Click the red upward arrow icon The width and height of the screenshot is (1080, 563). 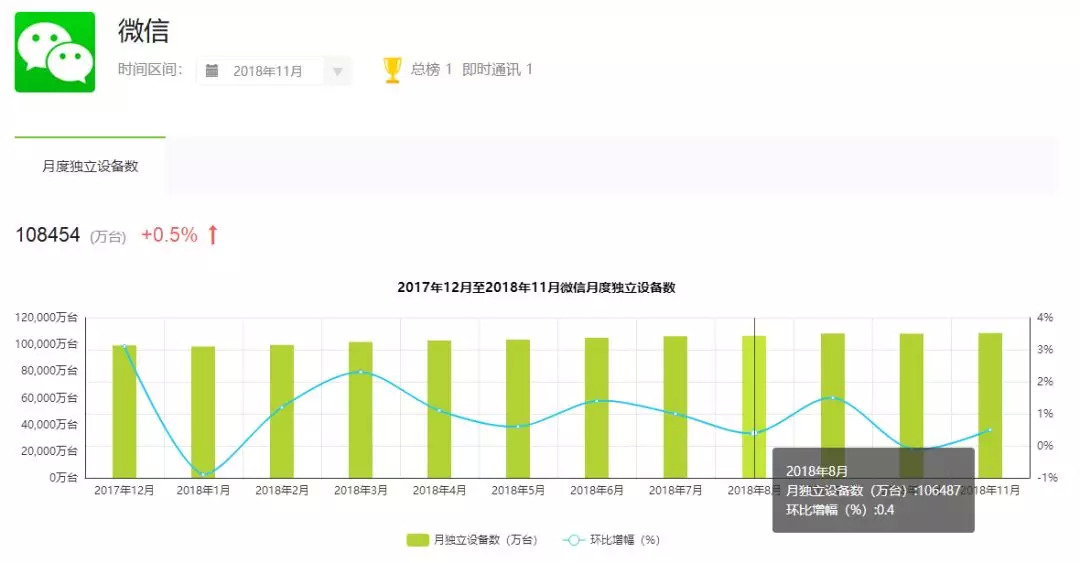pos(213,235)
